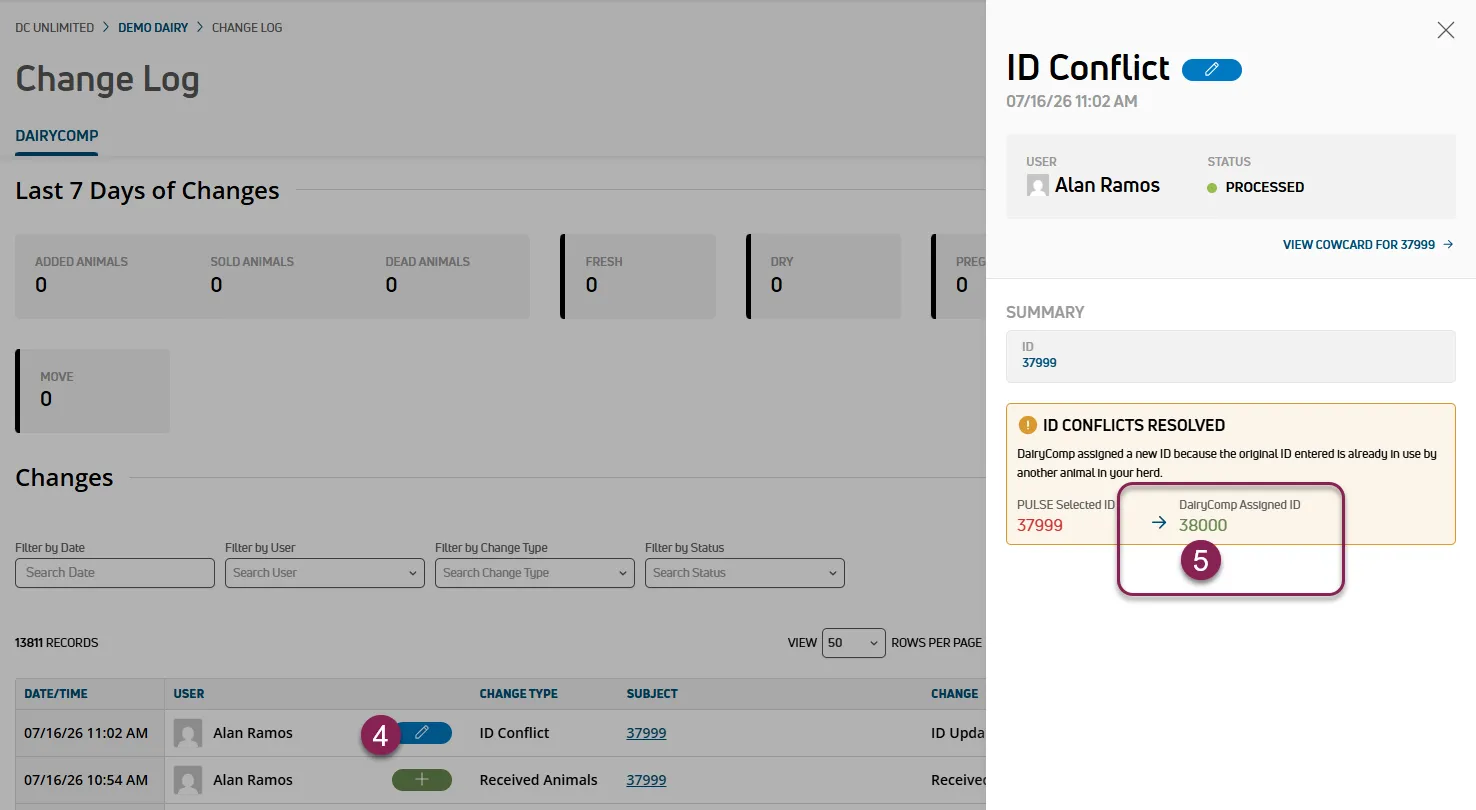Click the arrow between selected and assigned IDs
Screen dimensions: 1476x810
[1159, 522]
